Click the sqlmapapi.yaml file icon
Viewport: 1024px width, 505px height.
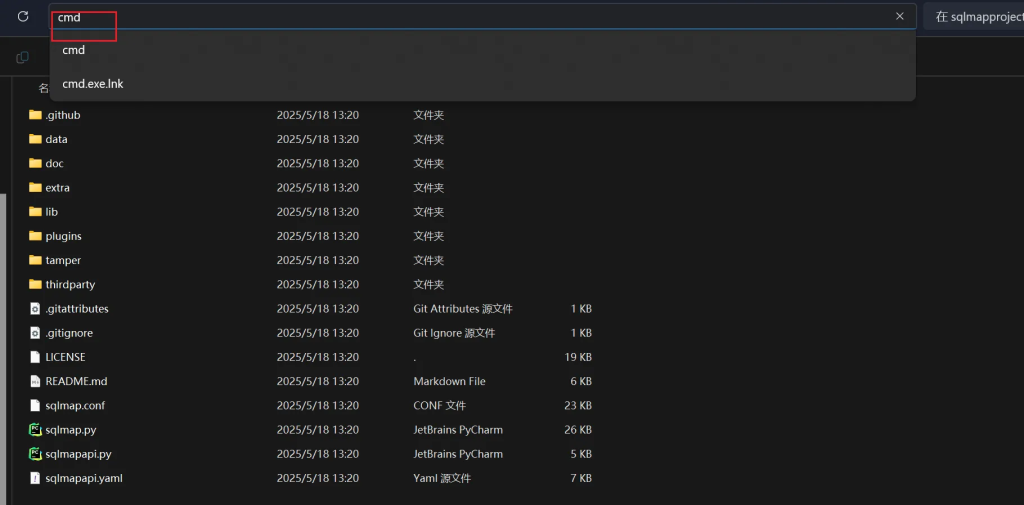tap(35, 478)
